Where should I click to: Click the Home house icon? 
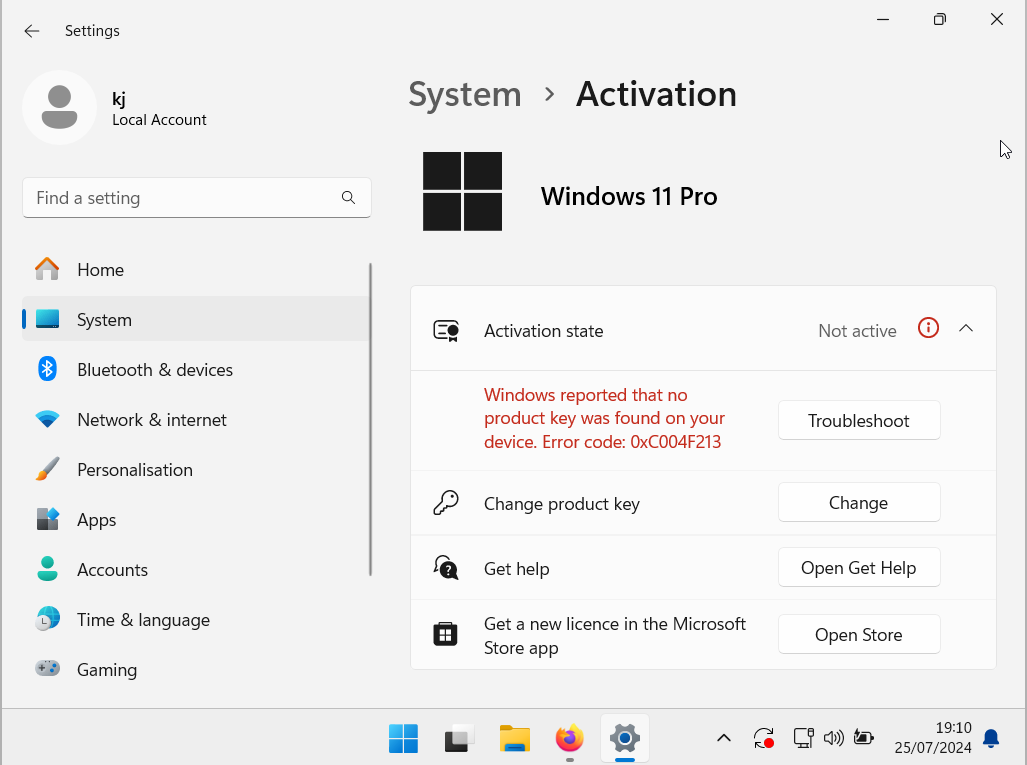[x=47, y=269]
